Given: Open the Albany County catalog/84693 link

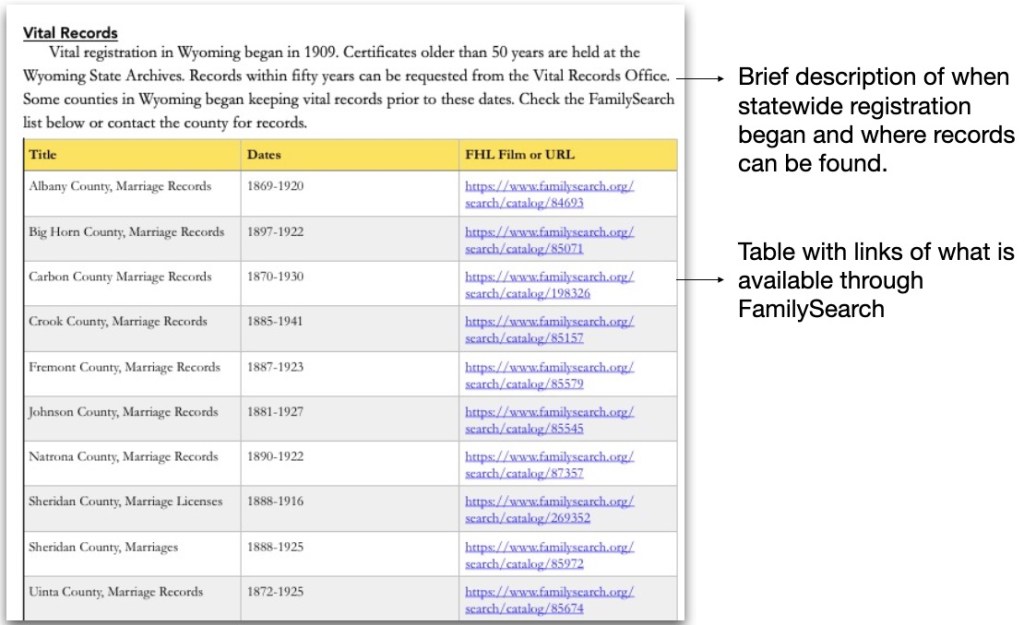Looking at the screenshot, I should [x=549, y=194].
